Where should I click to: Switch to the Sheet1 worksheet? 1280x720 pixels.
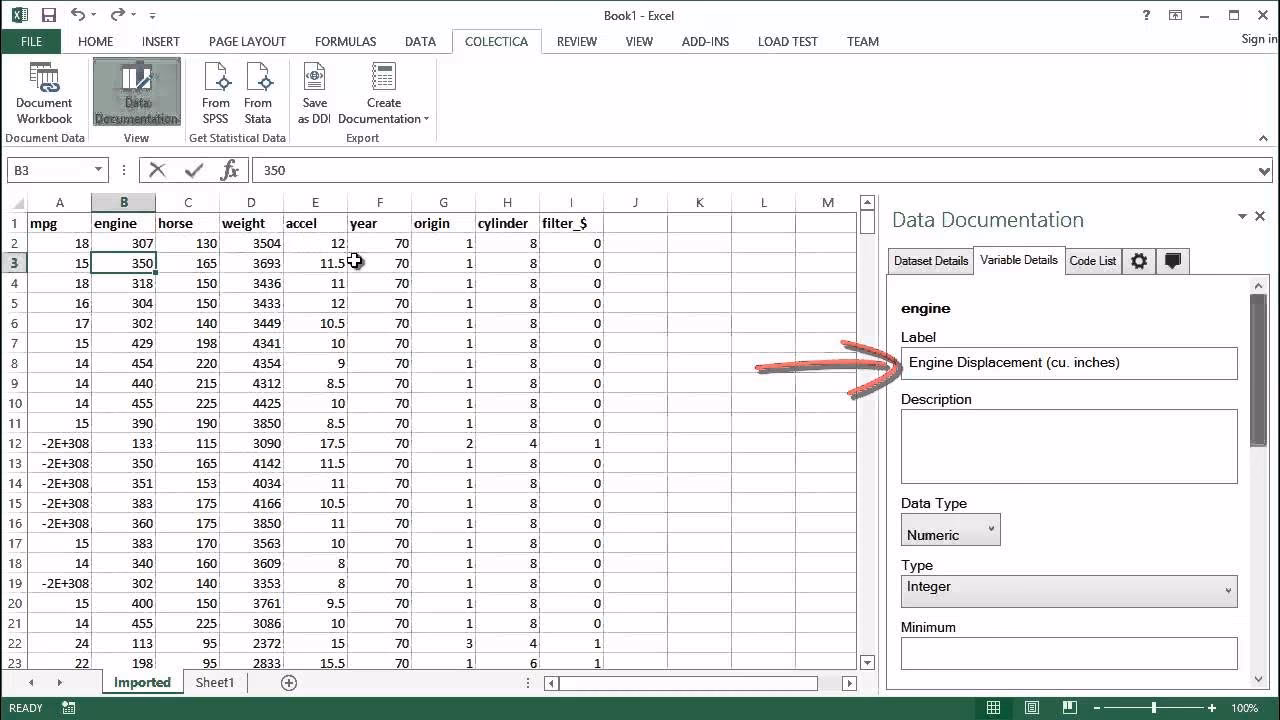pyautogui.click(x=214, y=682)
